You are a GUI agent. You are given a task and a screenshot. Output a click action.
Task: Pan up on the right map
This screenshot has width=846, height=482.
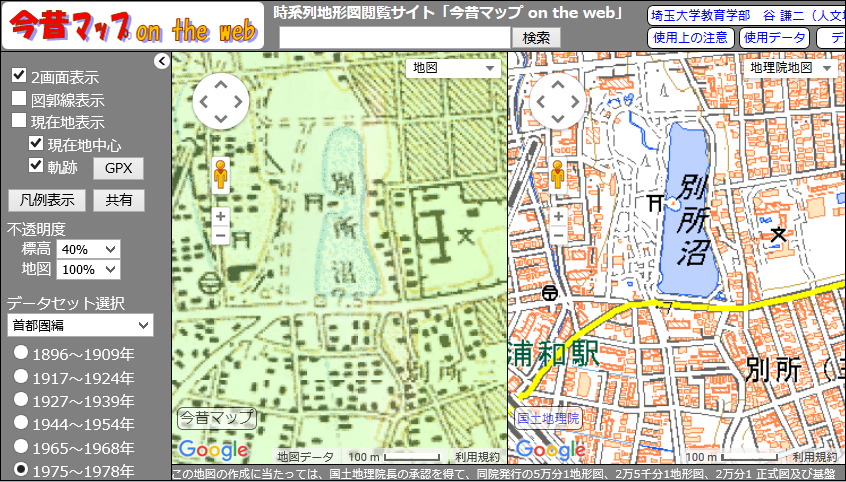click(x=558, y=84)
